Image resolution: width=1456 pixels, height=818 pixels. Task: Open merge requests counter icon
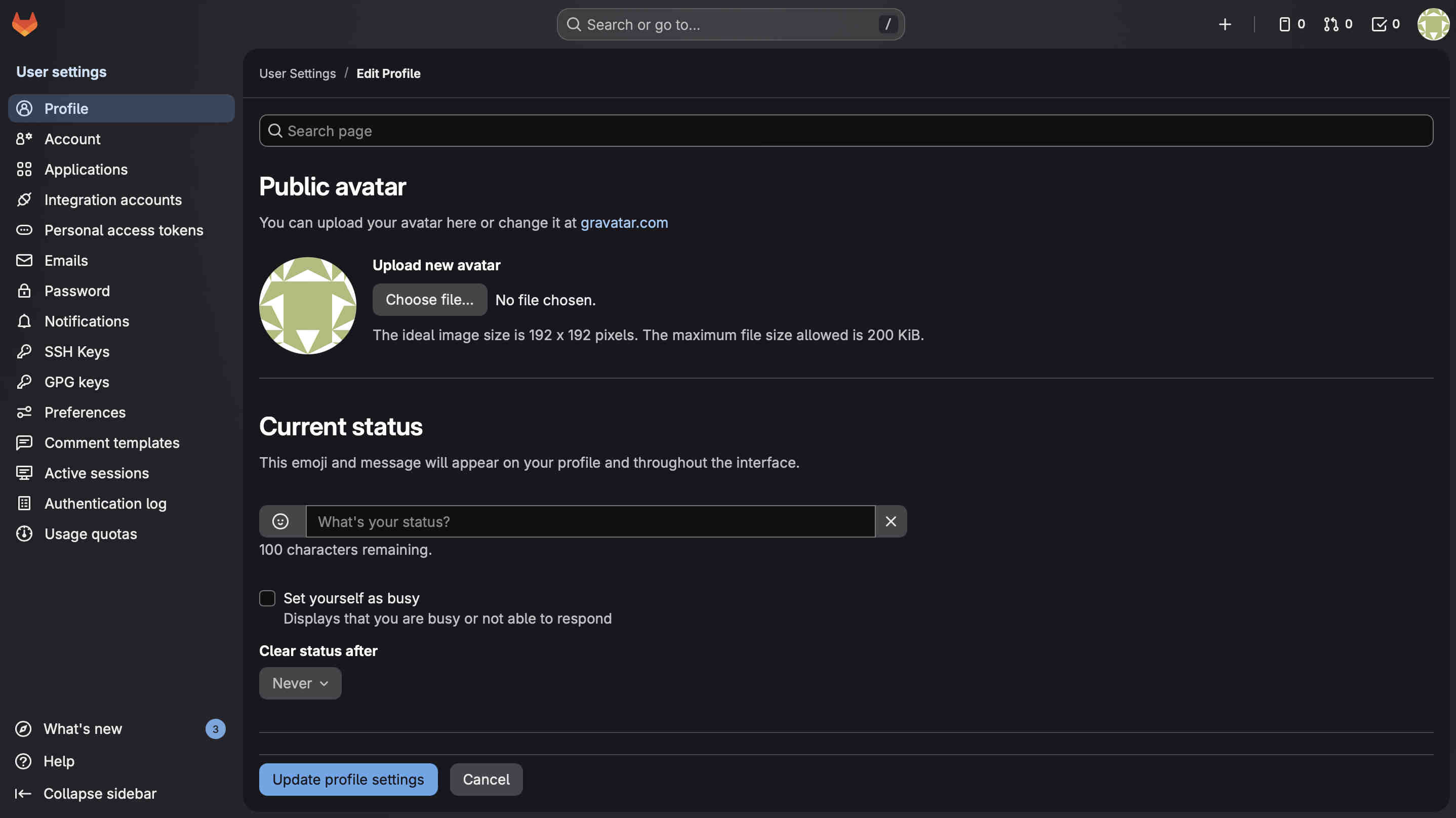point(1338,24)
